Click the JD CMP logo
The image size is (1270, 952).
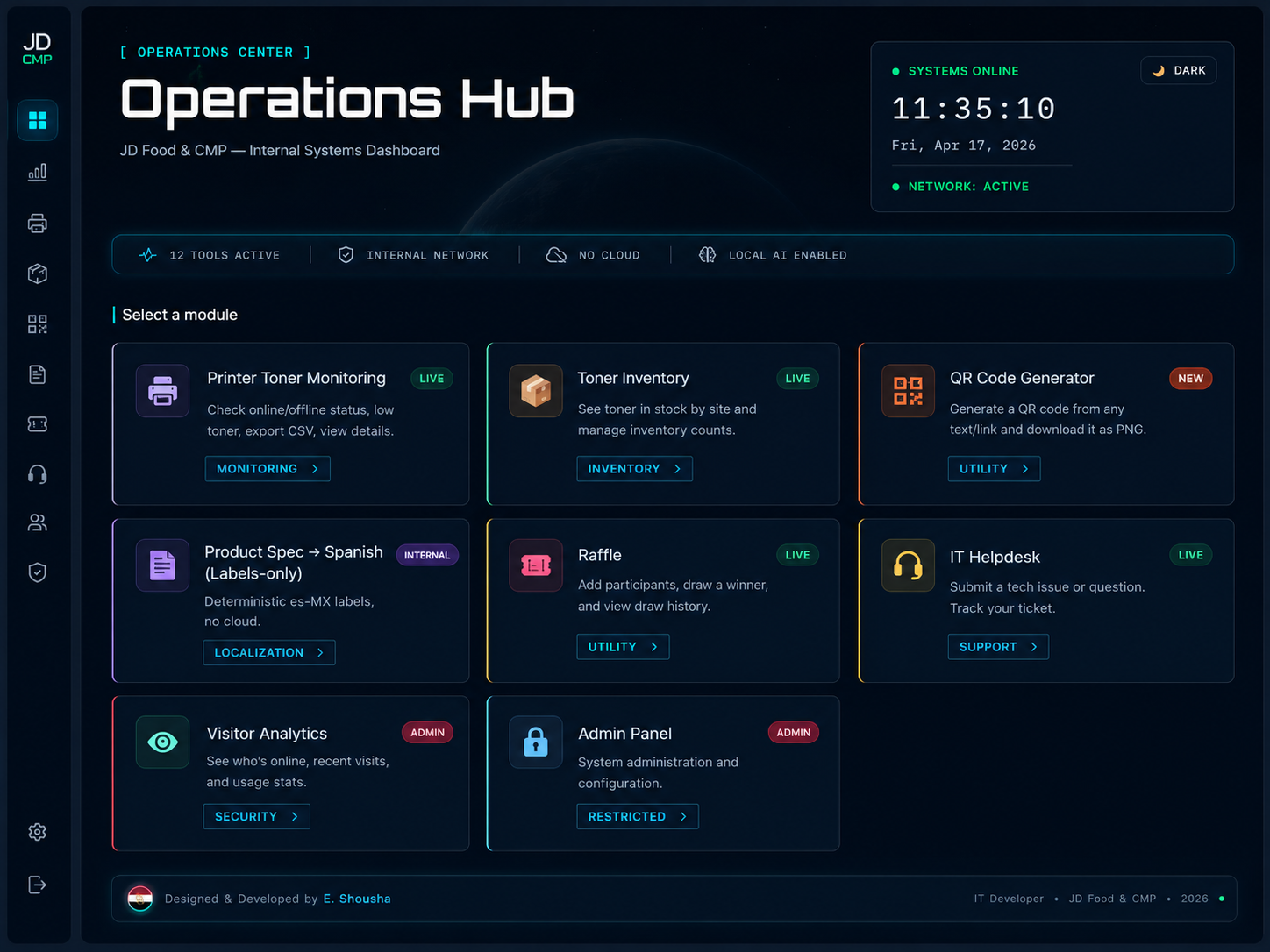tap(37, 49)
